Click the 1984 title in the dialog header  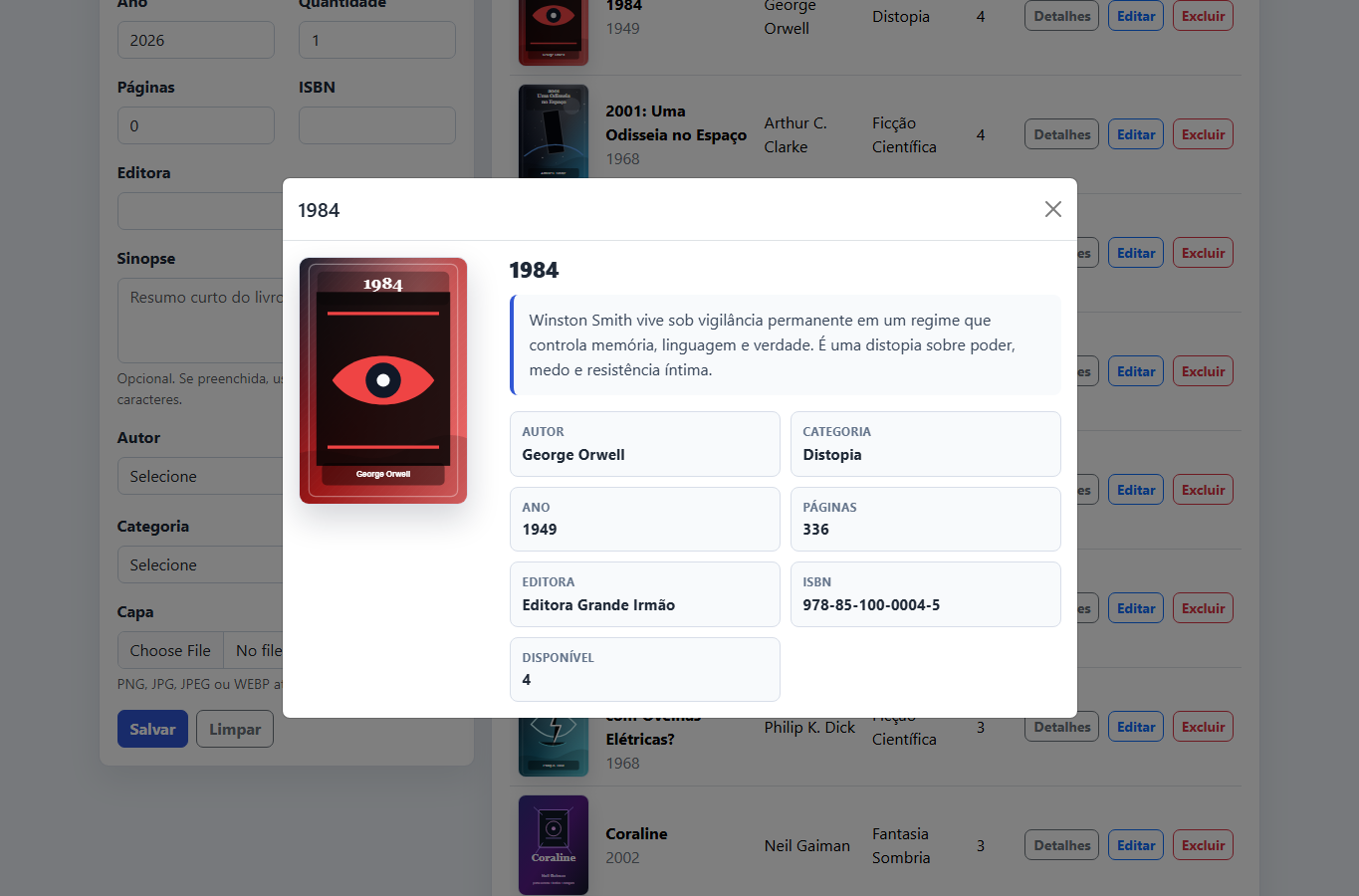click(x=319, y=210)
